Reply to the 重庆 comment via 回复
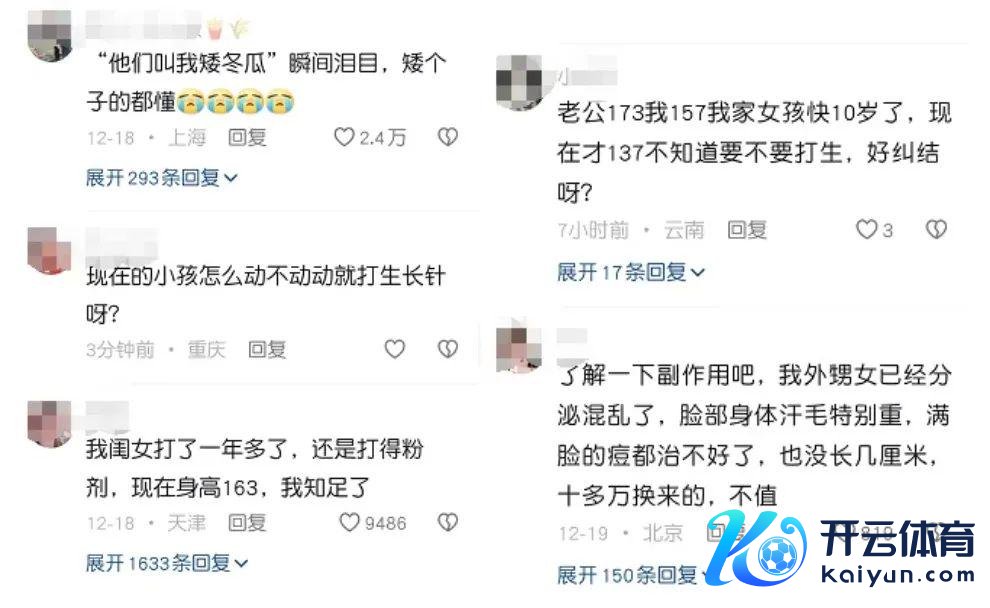The height and width of the screenshot is (608, 990). [267, 349]
